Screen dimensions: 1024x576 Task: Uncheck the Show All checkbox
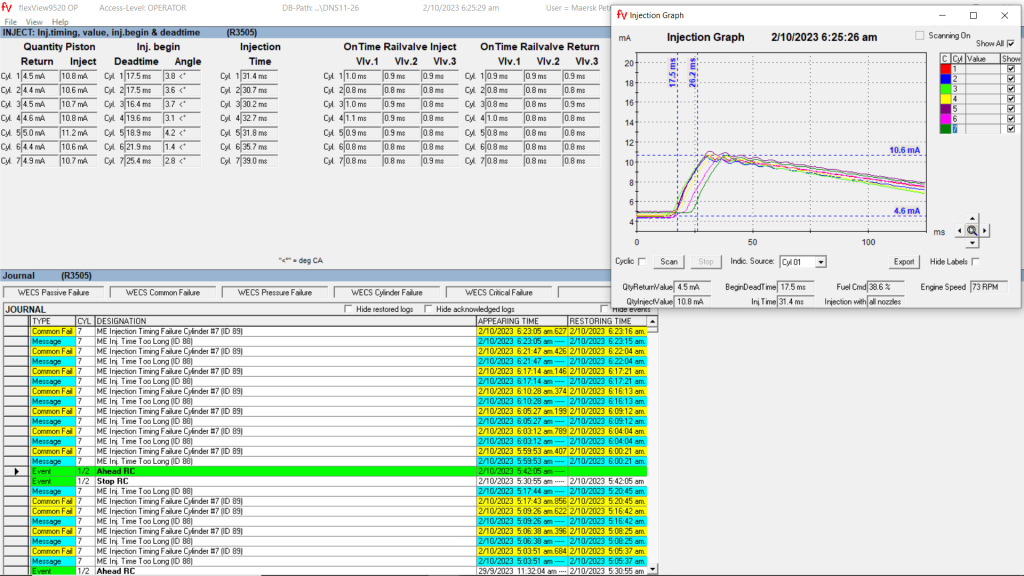(x=1011, y=44)
